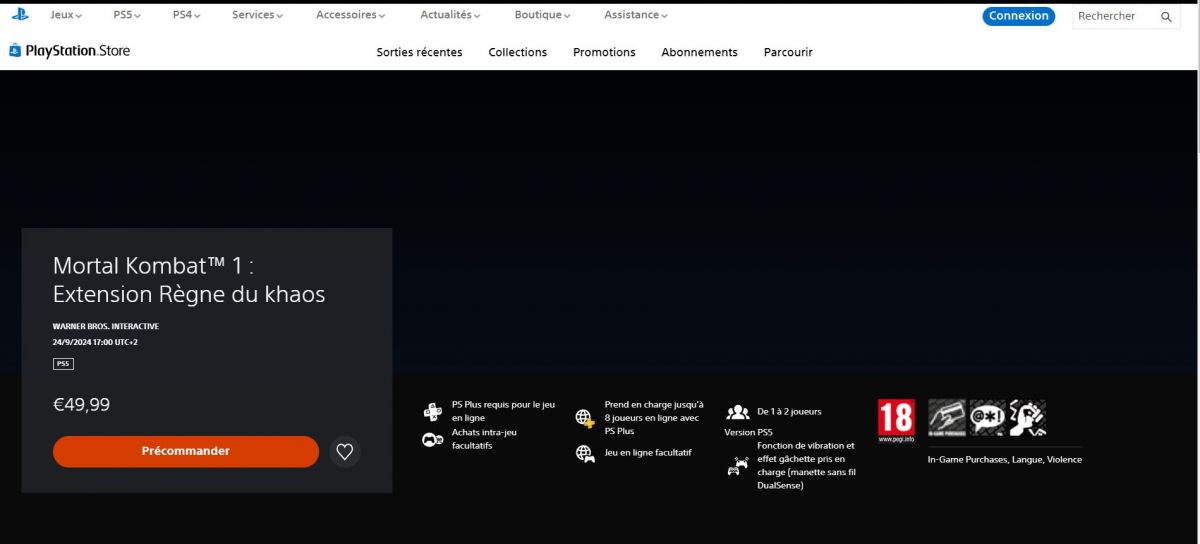
Task: Open the Abonnements store tab
Action: [699, 52]
